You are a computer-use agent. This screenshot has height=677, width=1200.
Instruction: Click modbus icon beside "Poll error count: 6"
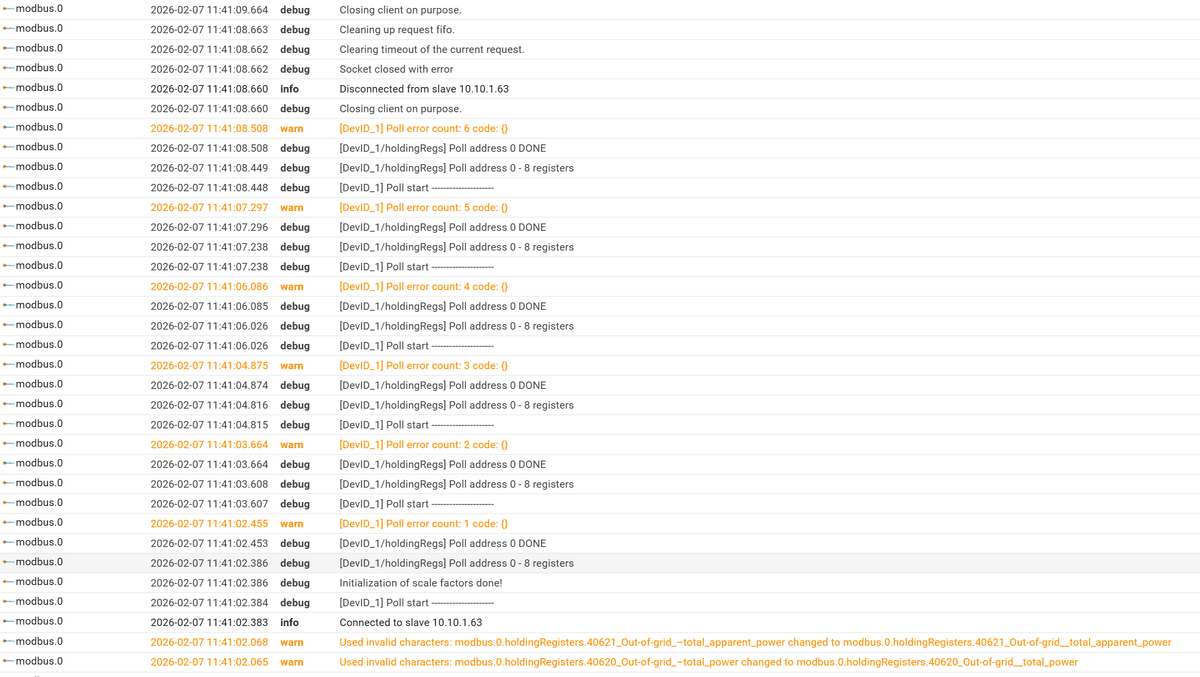tap(8, 128)
